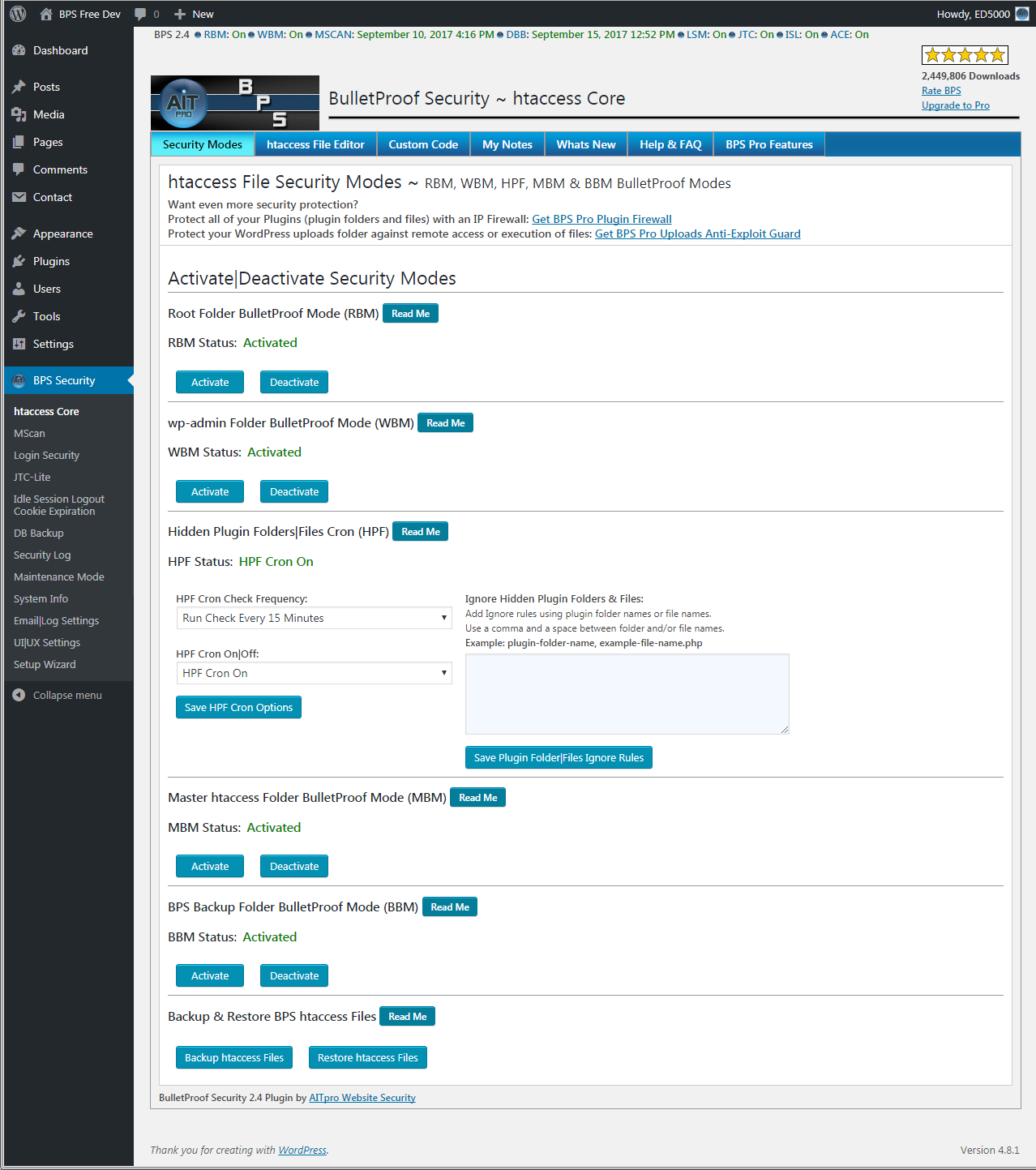Click the AIT Pro BPS logo banner
Viewport: 1036px width, 1170px height.
point(235,103)
